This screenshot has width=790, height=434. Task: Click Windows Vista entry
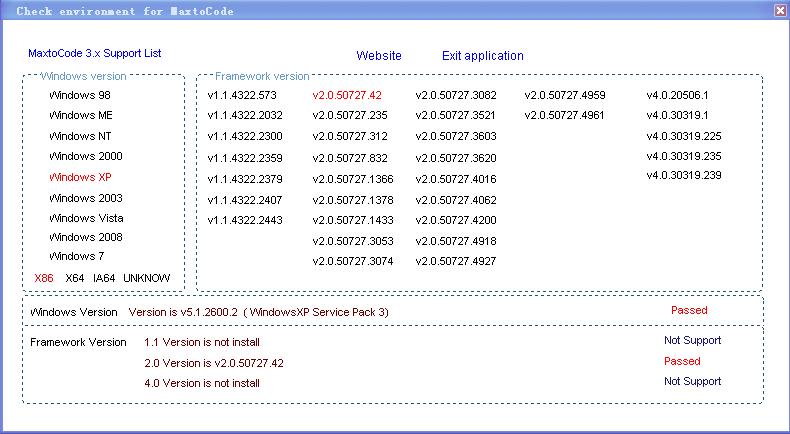pos(86,218)
